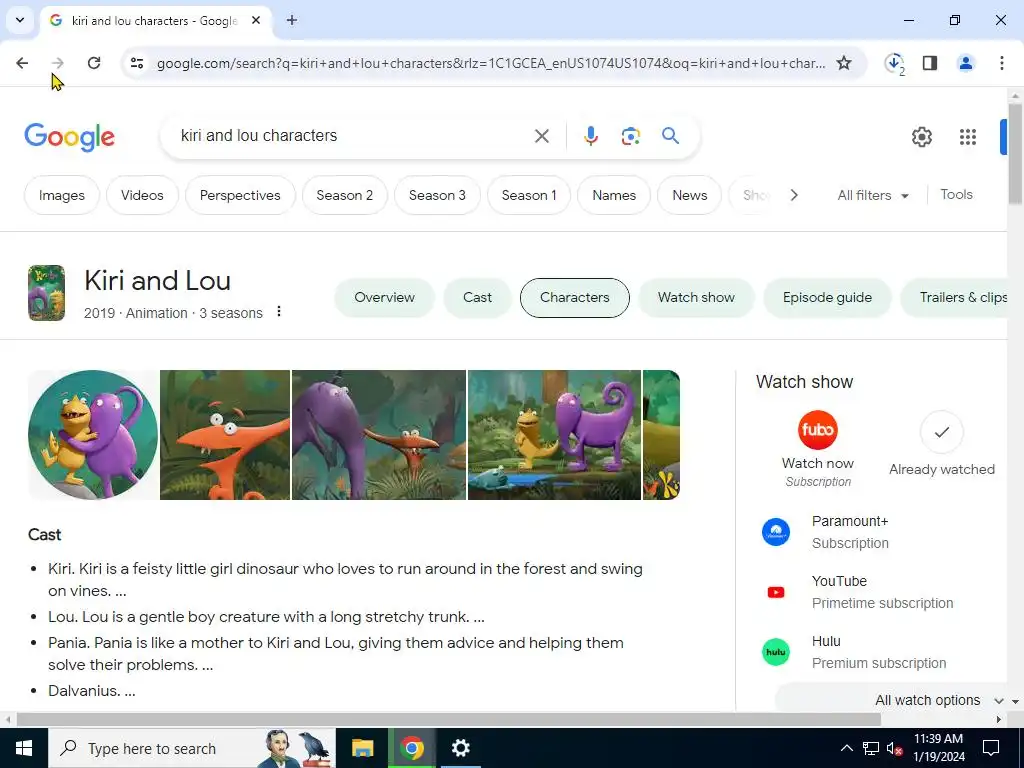Viewport: 1024px width, 768px height.
Task: Select the Characters chip
Action: [575, 298]
